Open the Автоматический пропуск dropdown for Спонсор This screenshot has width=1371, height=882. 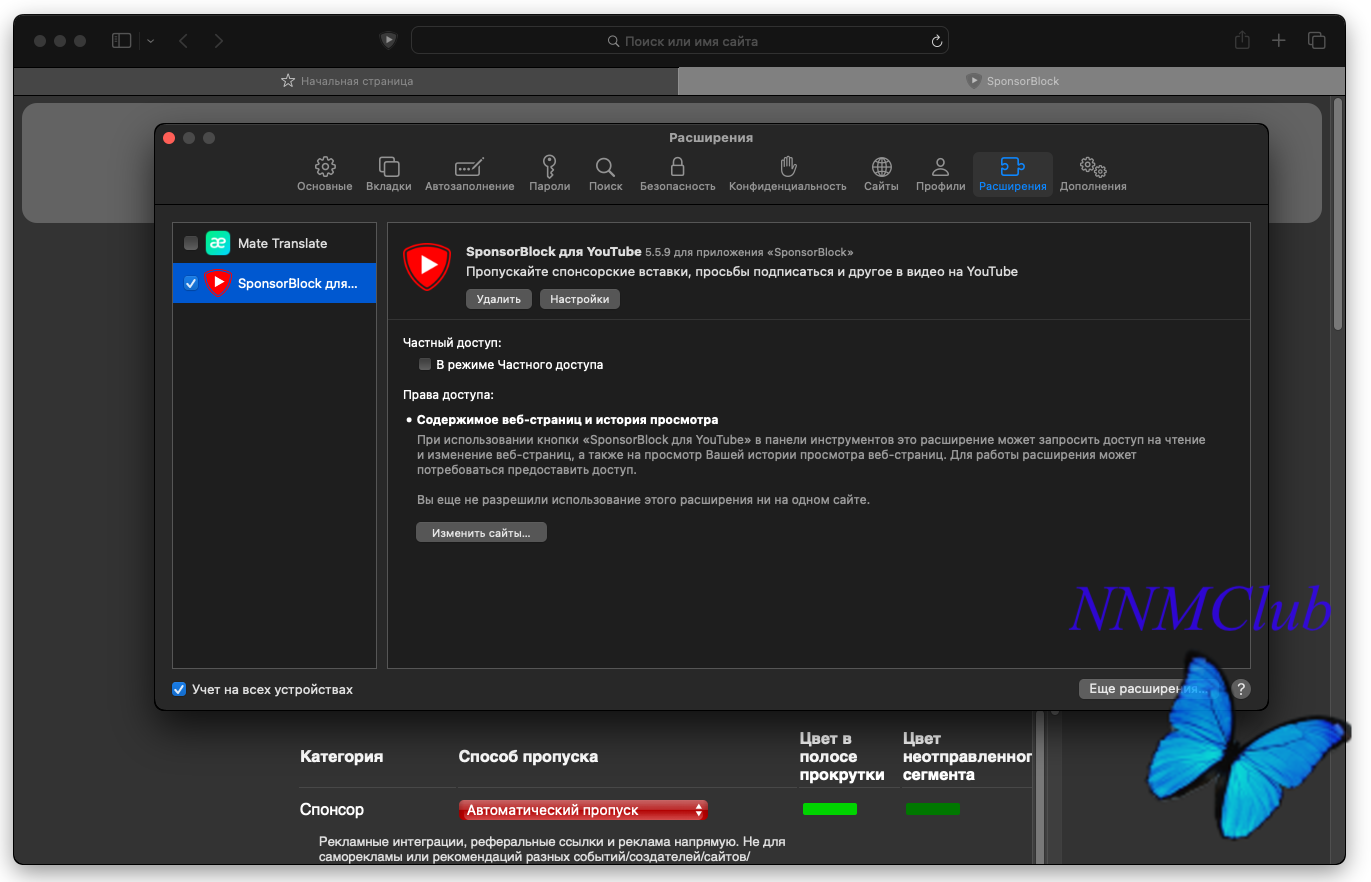[x=583, y=810]
